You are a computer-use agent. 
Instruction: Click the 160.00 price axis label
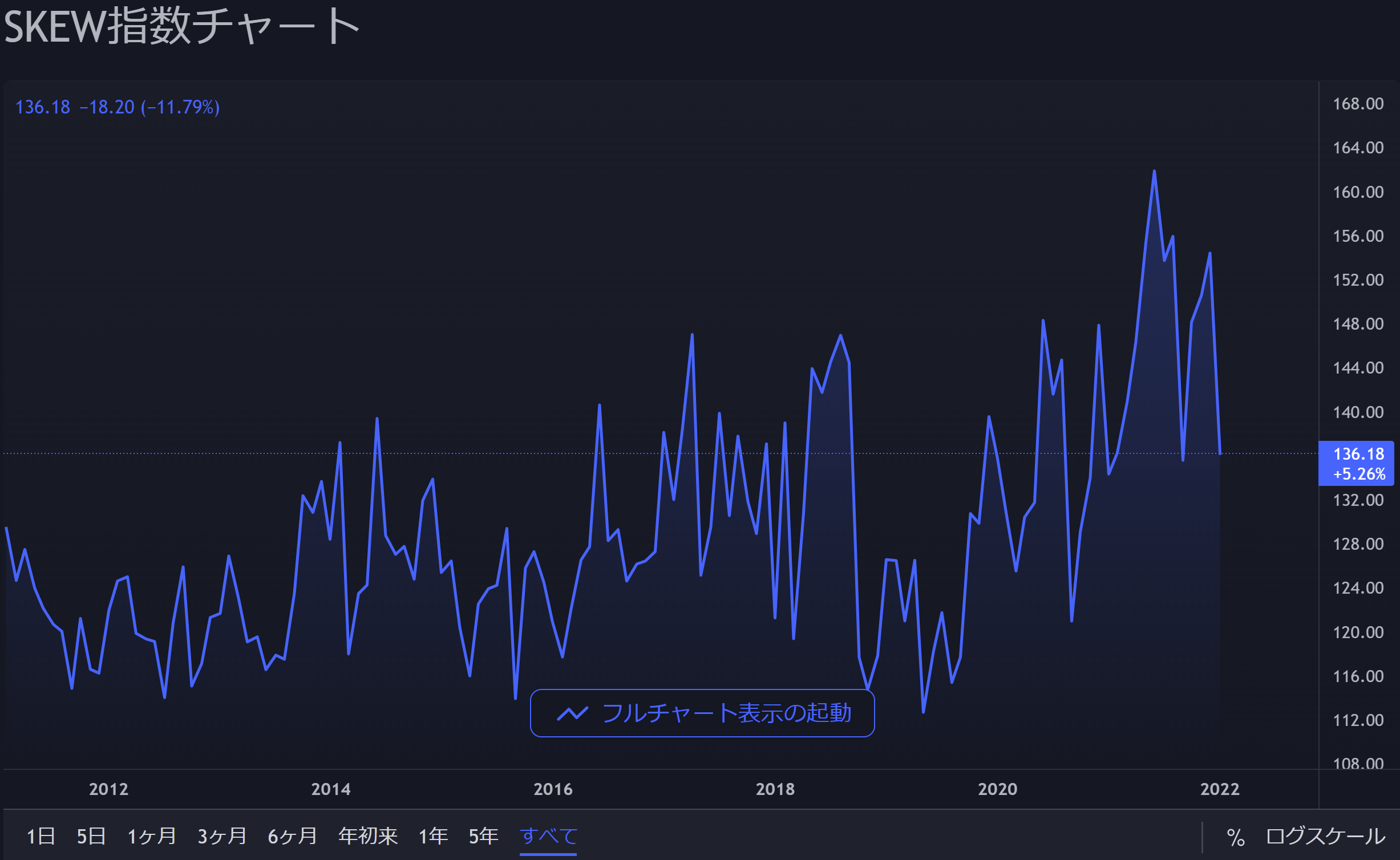pyautogui.click(x=1358, y=192)
